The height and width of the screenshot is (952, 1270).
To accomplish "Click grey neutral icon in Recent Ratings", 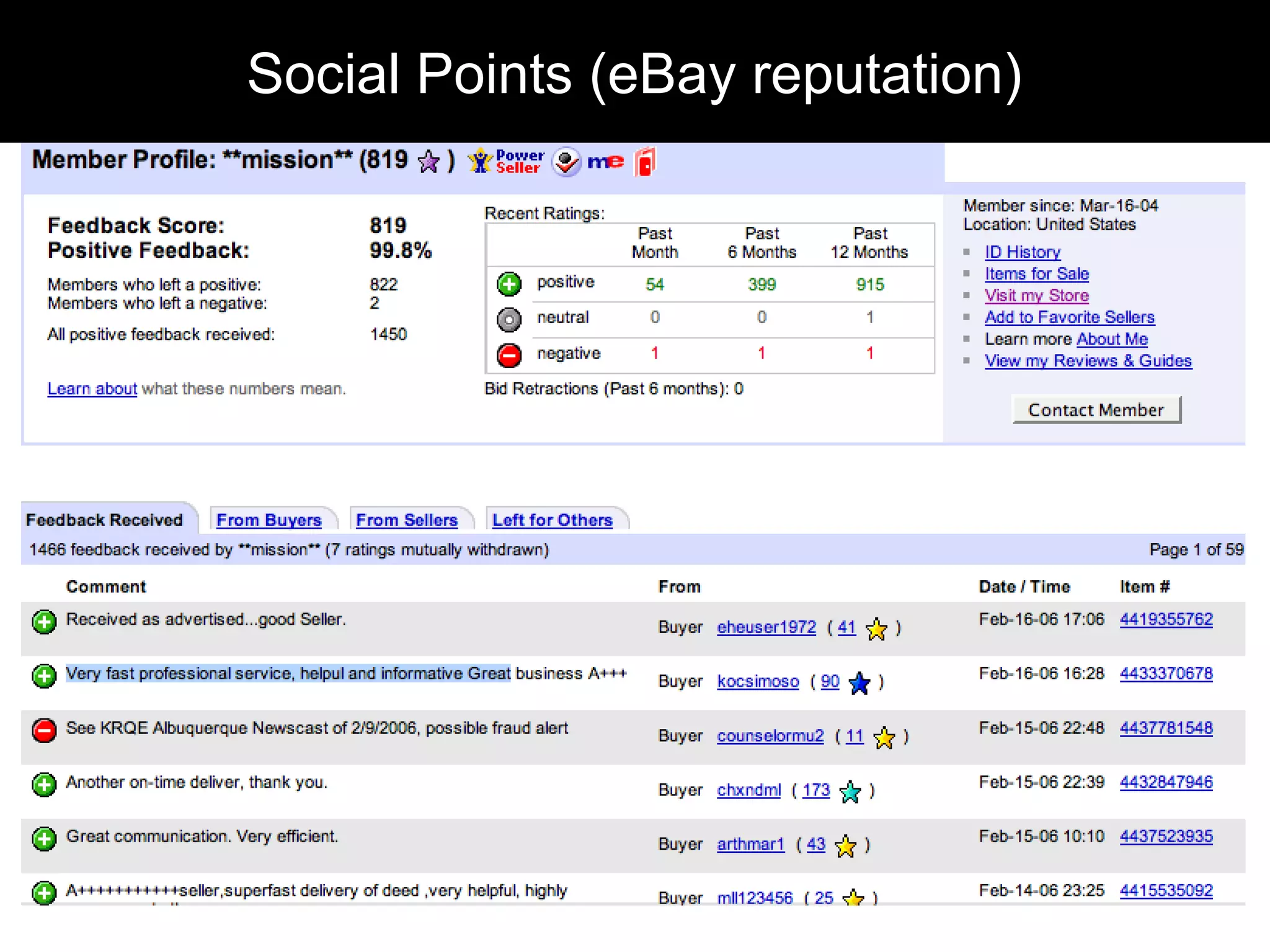I will pos(509,320).
